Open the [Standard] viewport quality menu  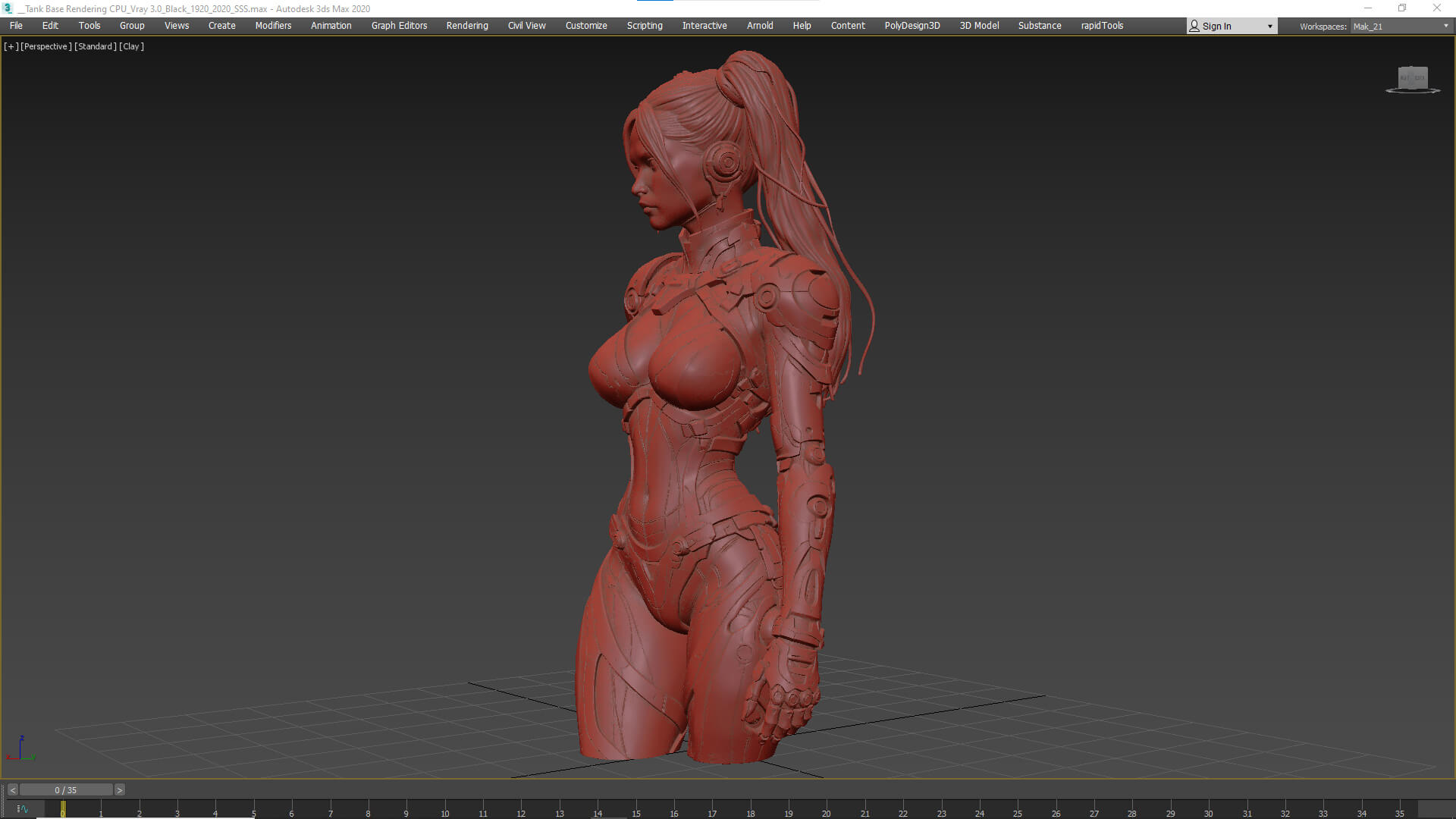[x=96, y=46]
